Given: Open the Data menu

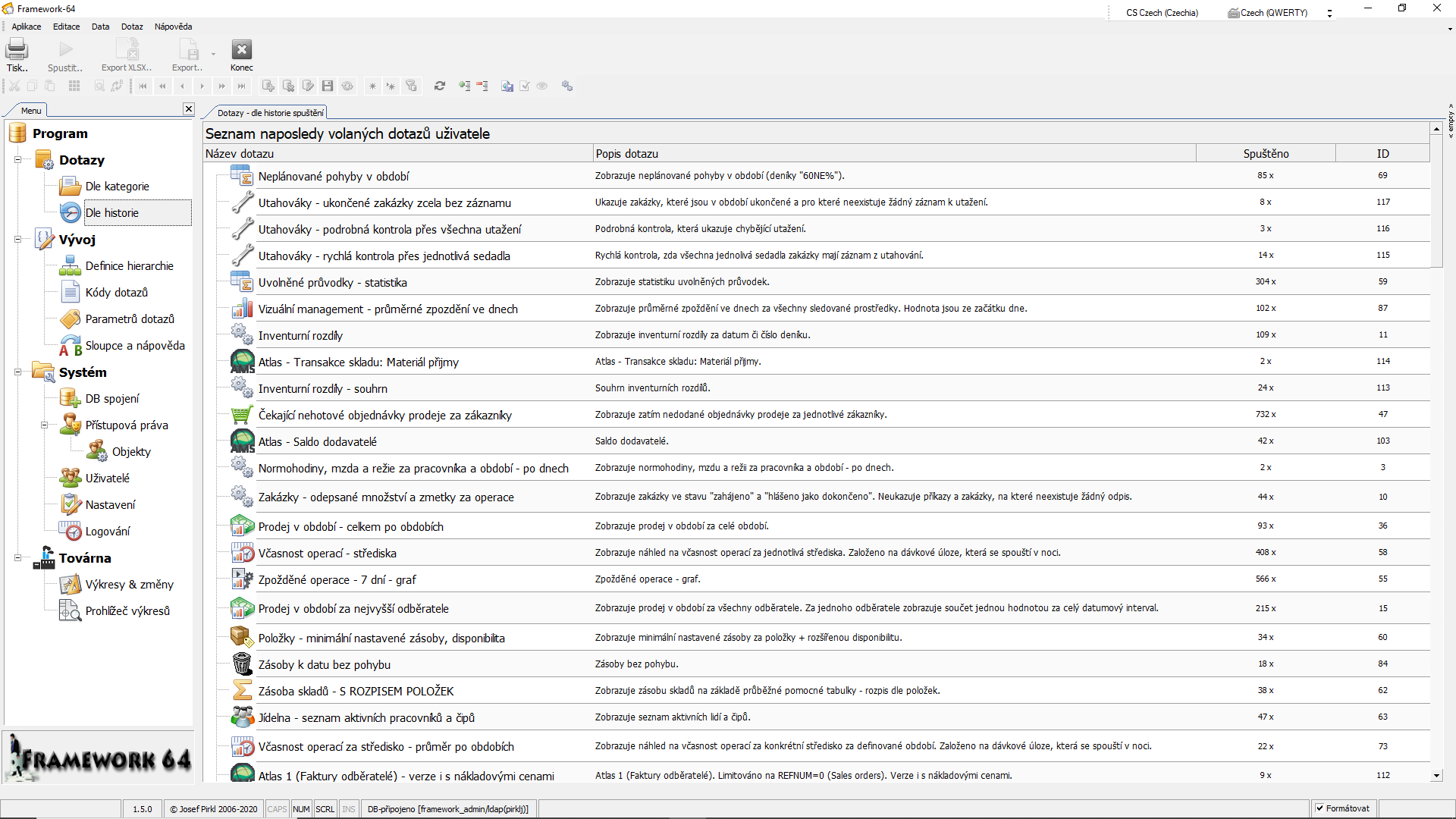Looking at the screenshot, I should click(100, 27).
